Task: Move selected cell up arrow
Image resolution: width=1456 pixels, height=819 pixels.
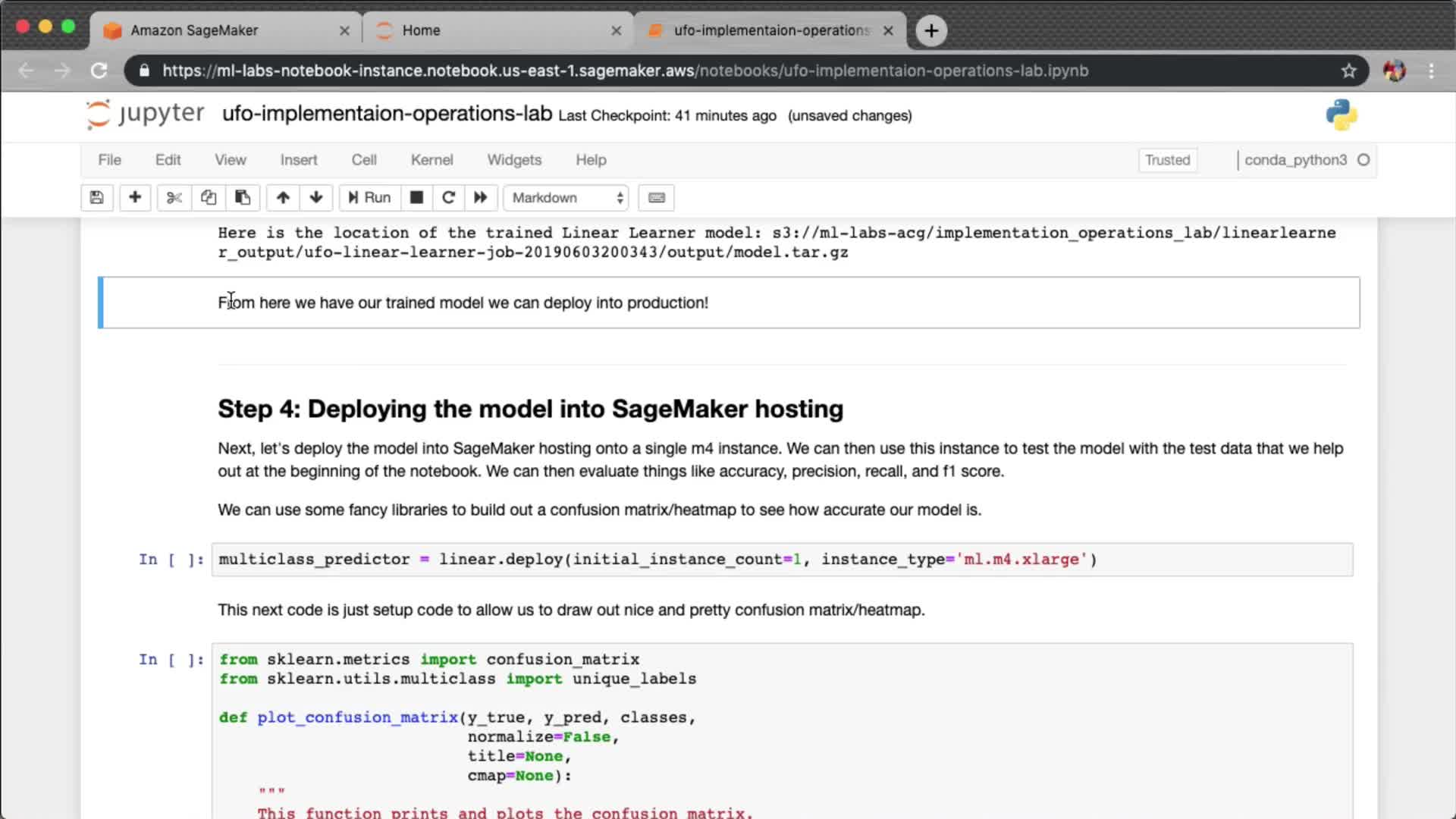Action: (283, 198)
